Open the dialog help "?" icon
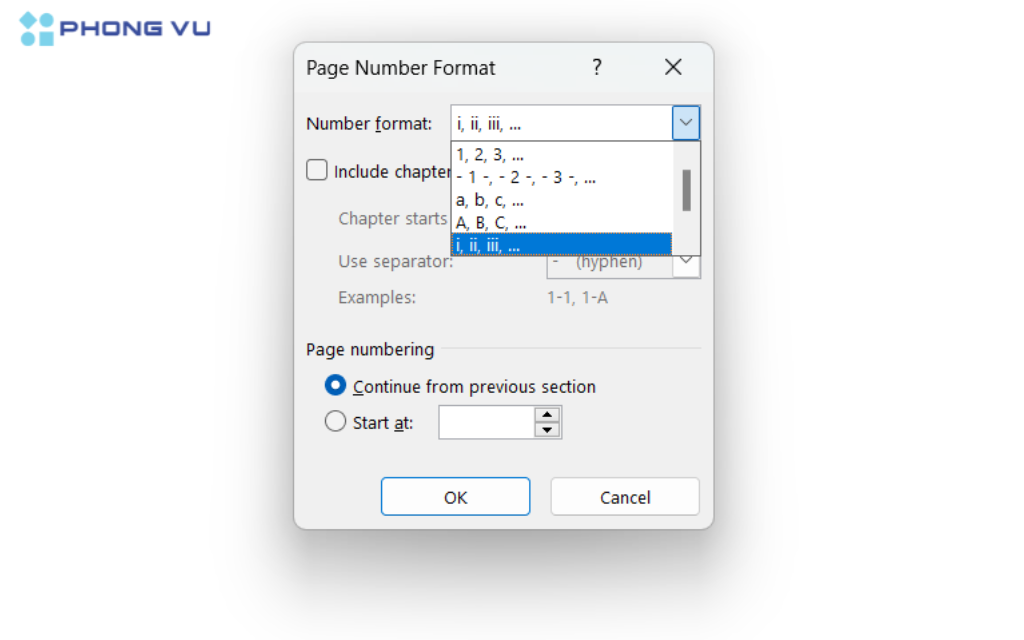The image size is (1024, 640). pyautogui.click(x=597, y=67)
